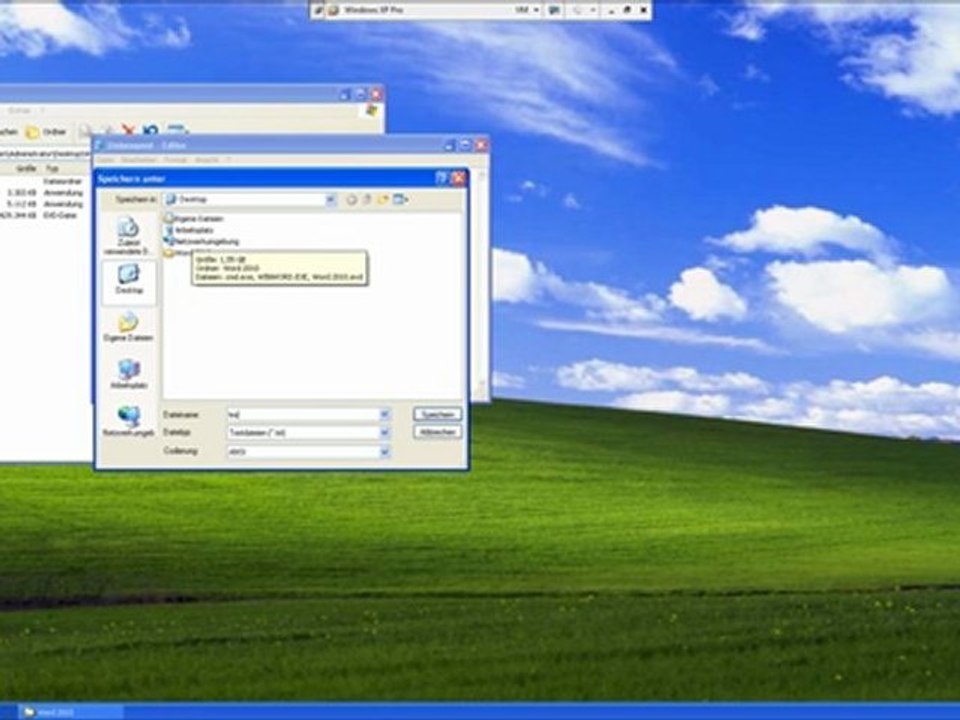960x720 pixels.
Task: Open the Datei menu in Editor
Action: point(105,160)
